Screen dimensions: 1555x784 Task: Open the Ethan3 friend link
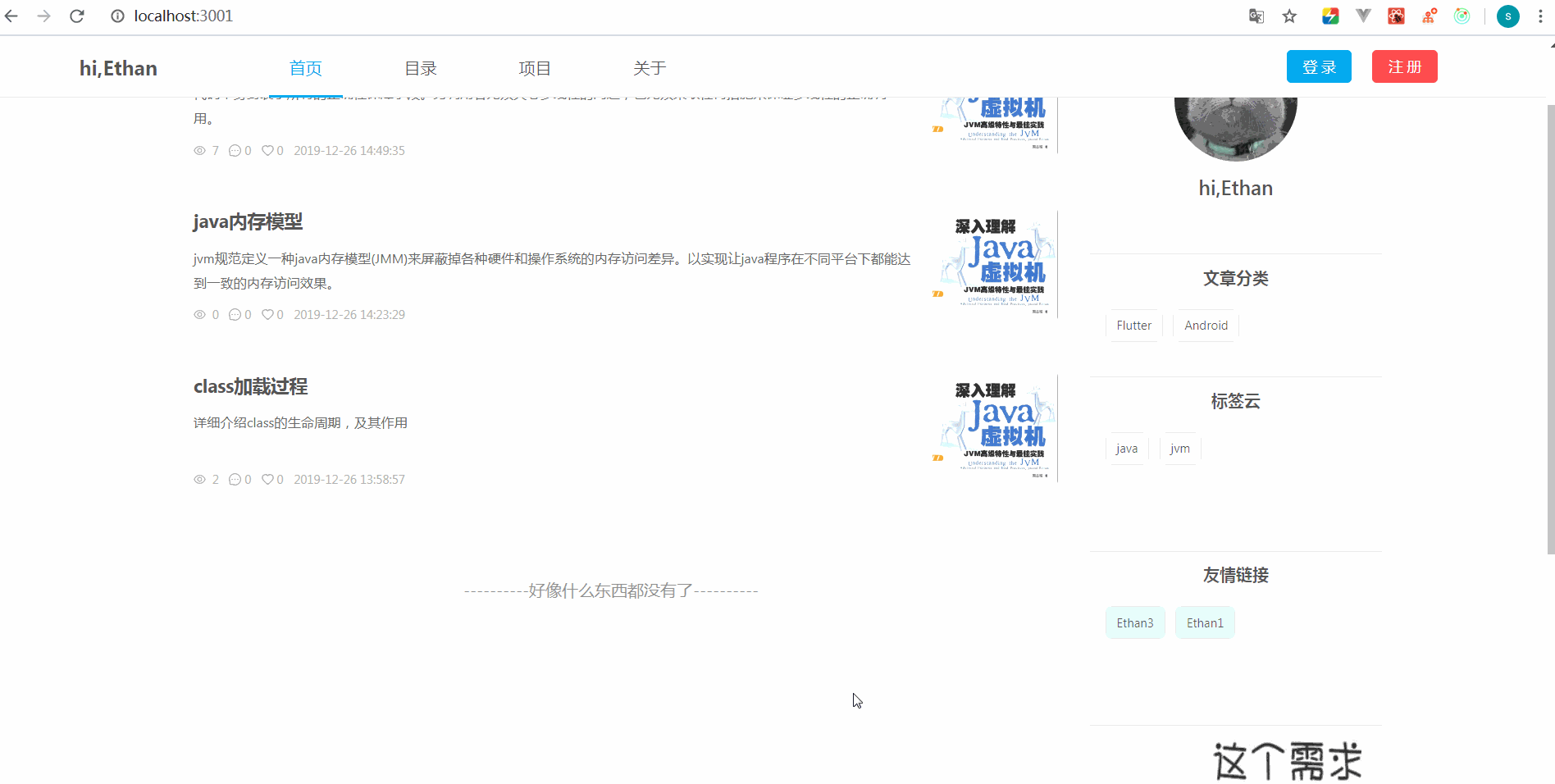pyautogui.click(x=1135, y=623)
